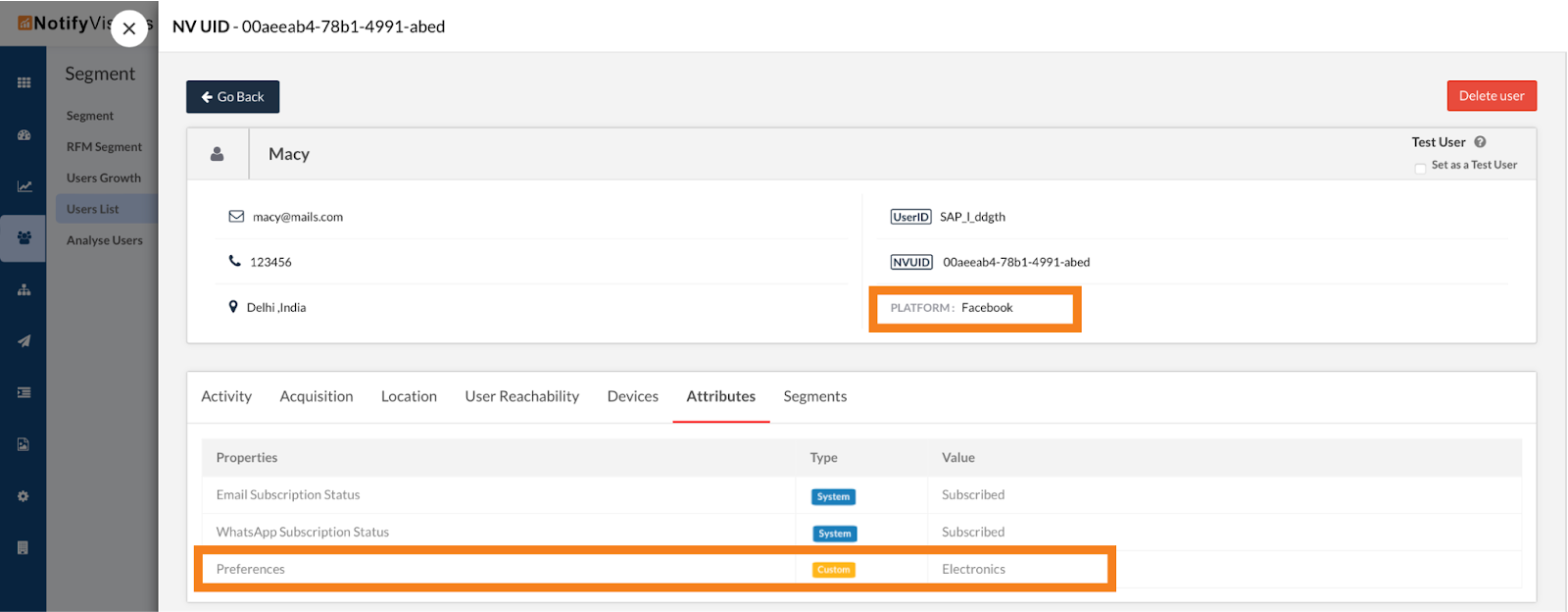1568x612 pixels.
Task: Click the macy@mails.com email address
Action: (297, 217)
